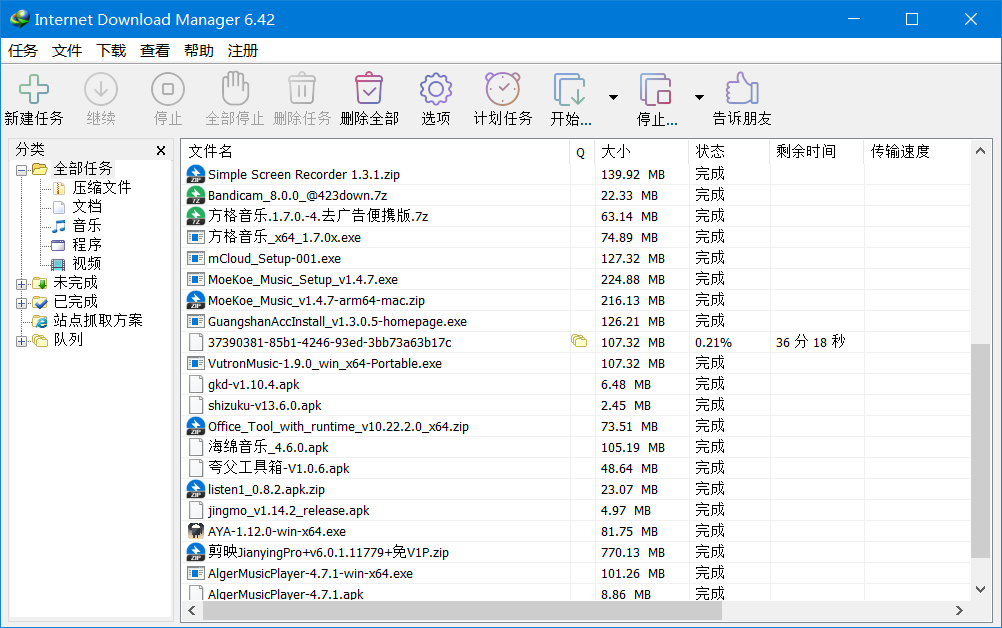1002x628 pixels.
Task: Close the 分类 category panel
Action: click(160, 150)
